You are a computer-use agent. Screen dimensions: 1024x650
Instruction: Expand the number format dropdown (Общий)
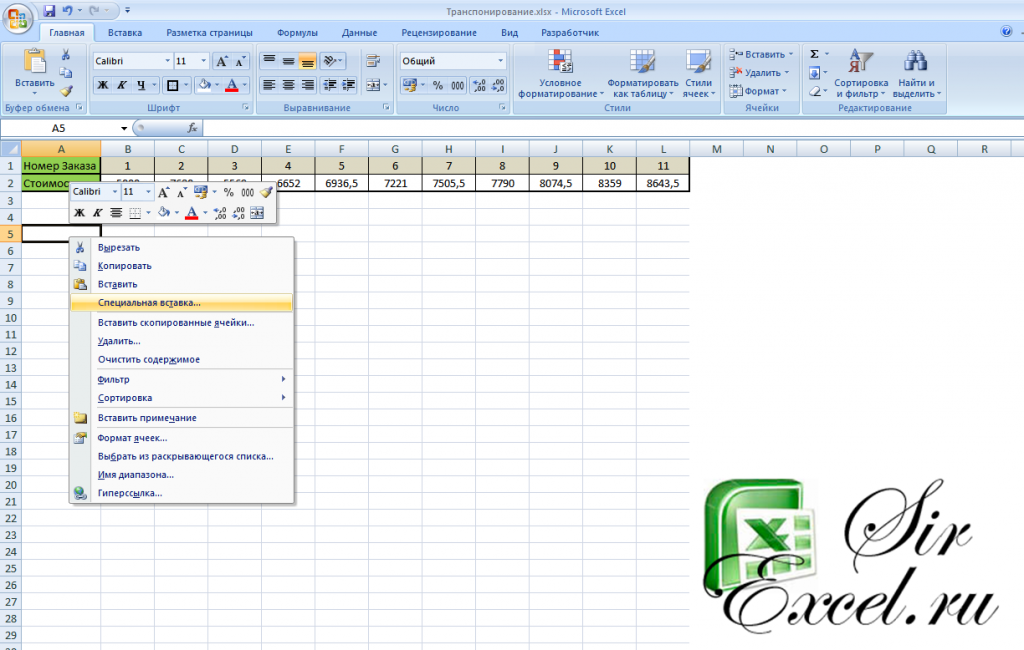click(501, 61)
